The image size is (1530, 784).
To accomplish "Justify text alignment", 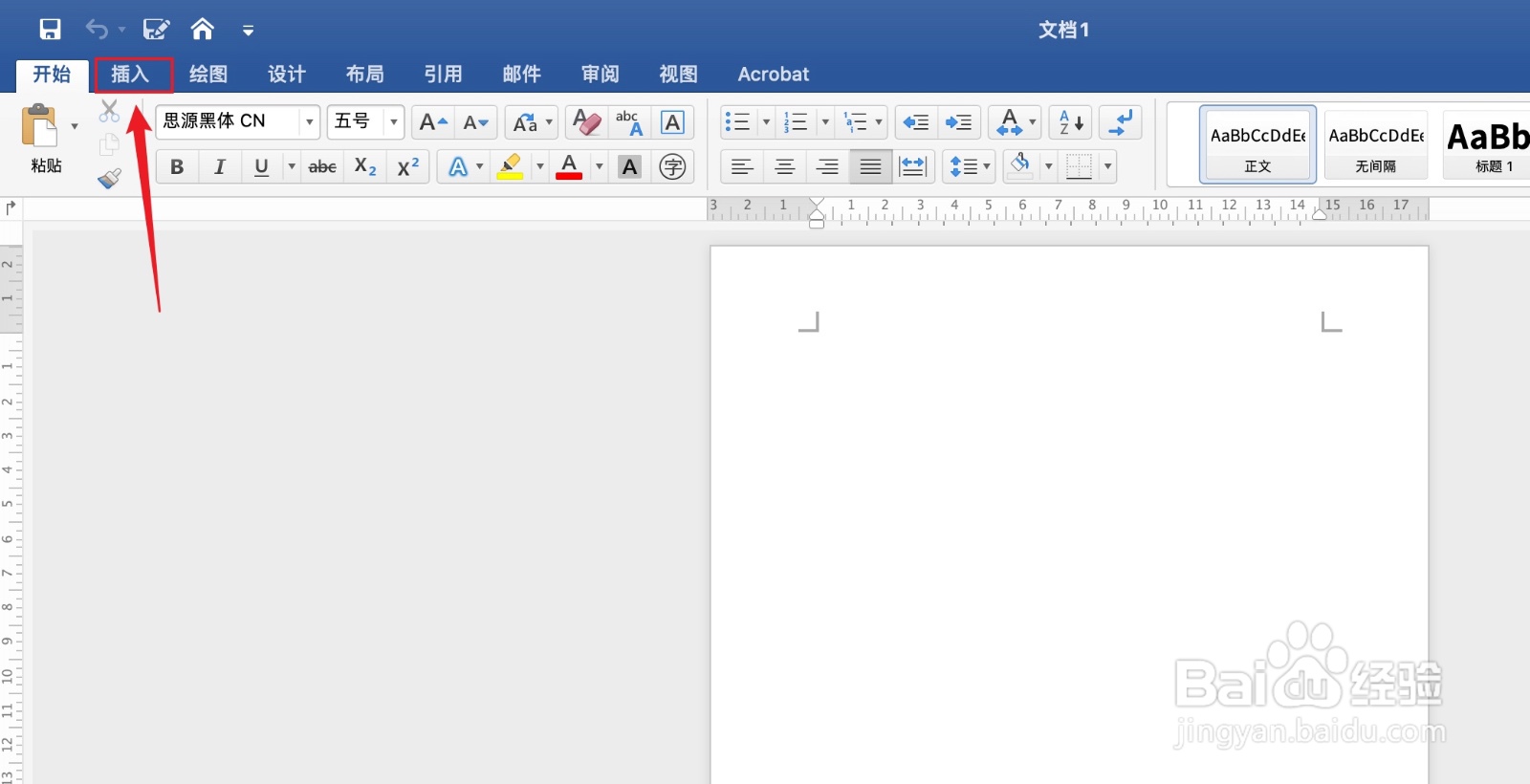I will pyautogui.click(x=870, y=166).
